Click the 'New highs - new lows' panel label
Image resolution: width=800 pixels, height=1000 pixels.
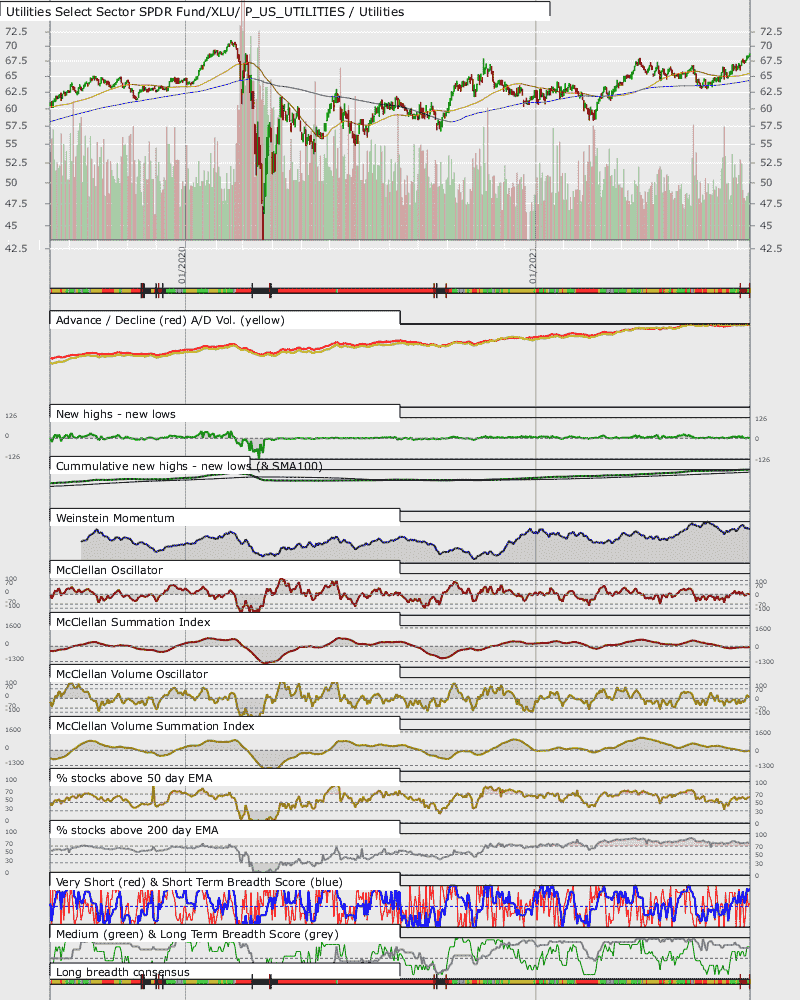pos(115,414)
